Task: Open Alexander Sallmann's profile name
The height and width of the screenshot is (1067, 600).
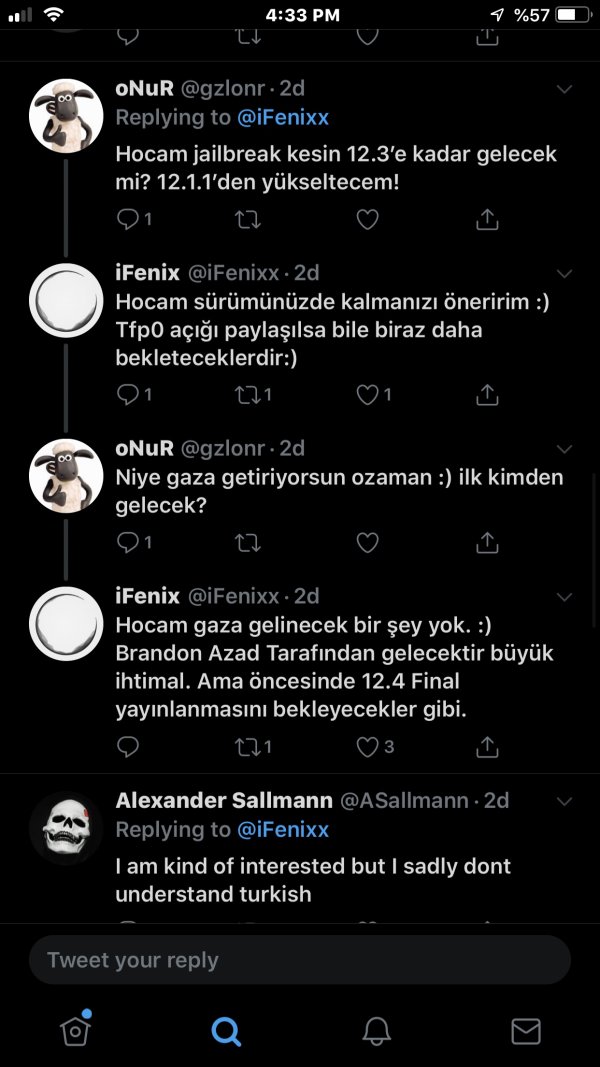Action: pyautogui.click(x=224, y=800)
